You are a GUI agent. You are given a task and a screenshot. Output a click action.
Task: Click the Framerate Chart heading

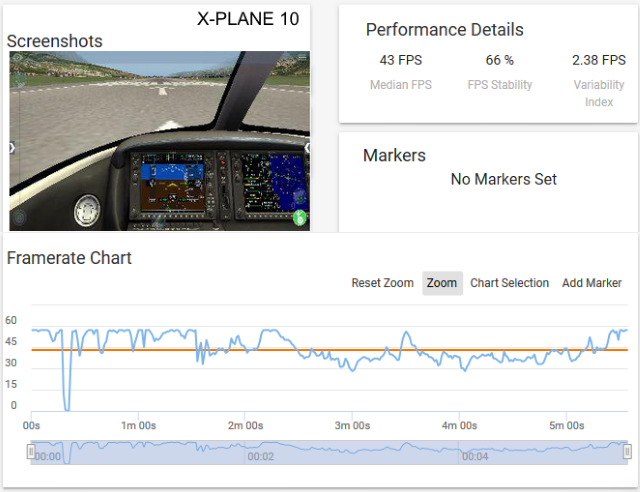pyautogui.click(x=69, y=258)
